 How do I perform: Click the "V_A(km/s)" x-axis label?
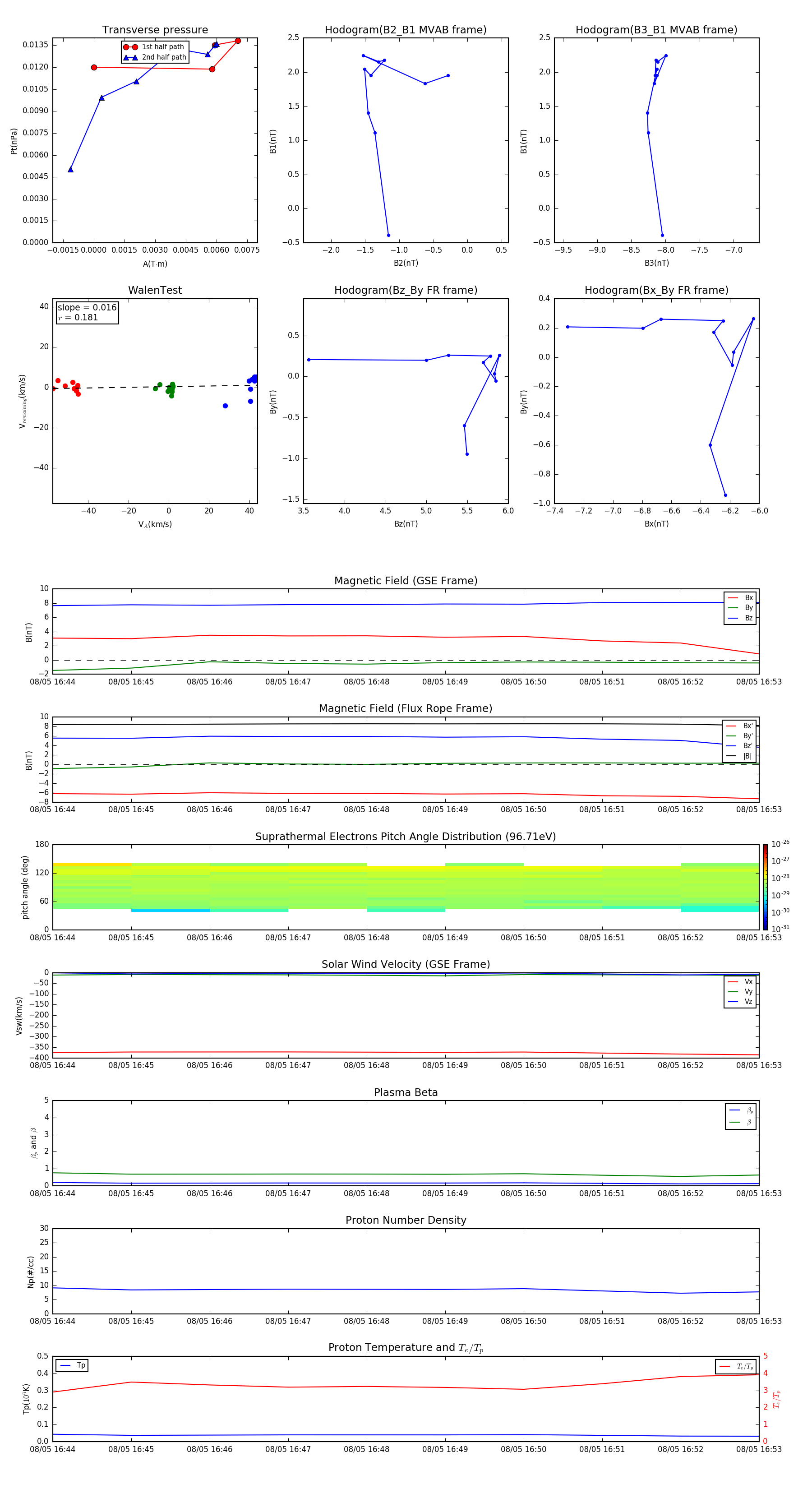pyautogui.click(x=155, y=524)
